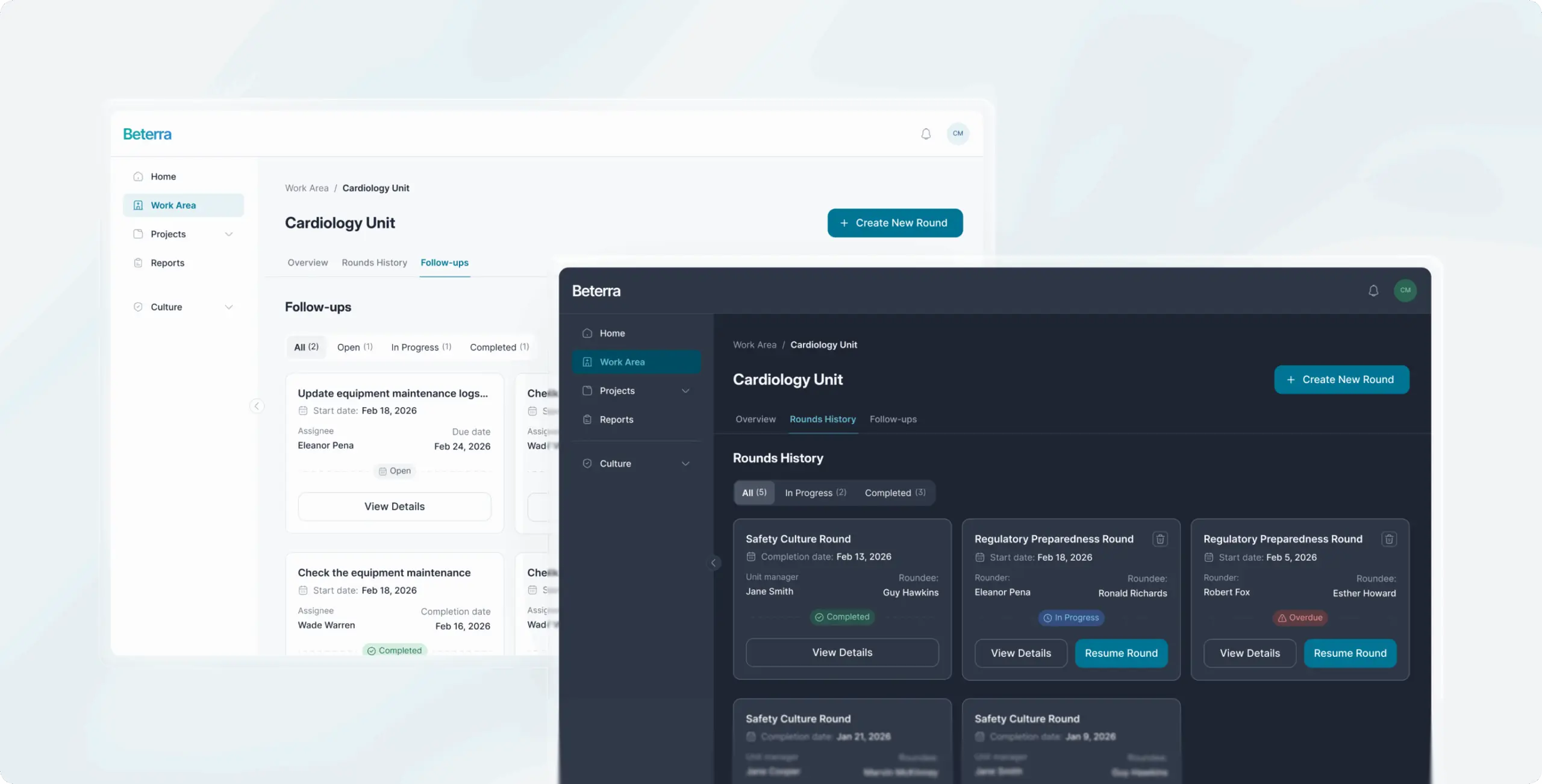Screen dimensions: 1542x784
Task: Open Rounds History tab in the light window
Action: (375, 263)
